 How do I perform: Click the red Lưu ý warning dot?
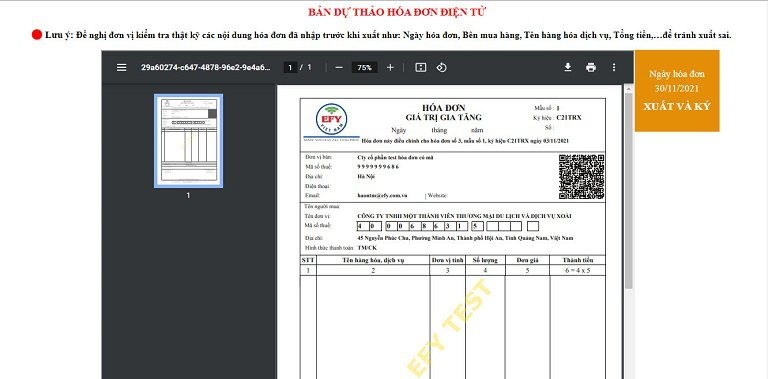click(x=37, y=35)
